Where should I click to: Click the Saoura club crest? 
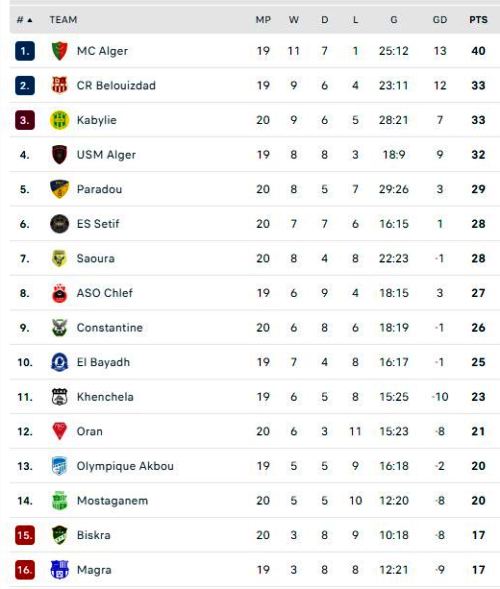point(59,258)
